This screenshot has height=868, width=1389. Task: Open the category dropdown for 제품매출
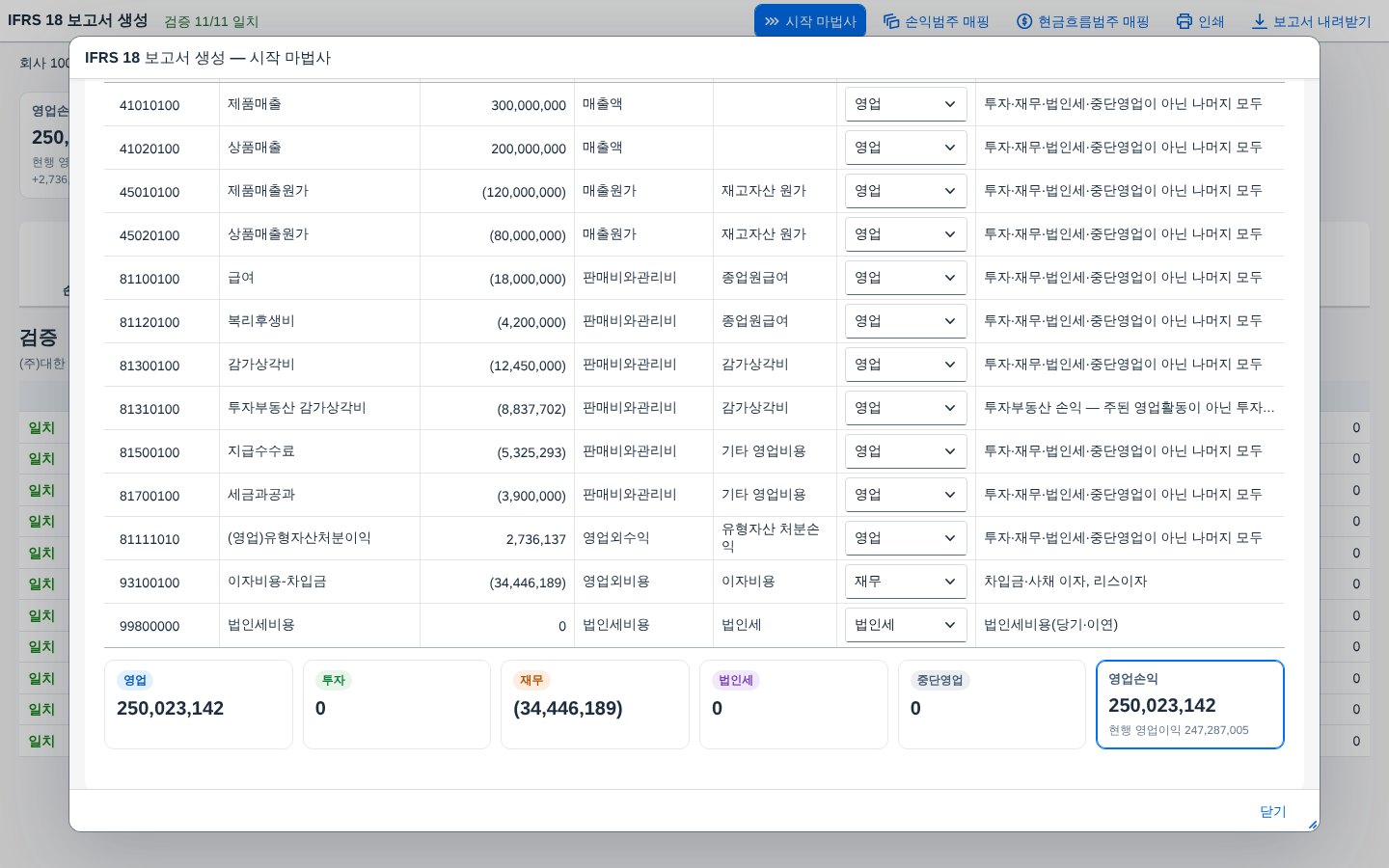906,104
